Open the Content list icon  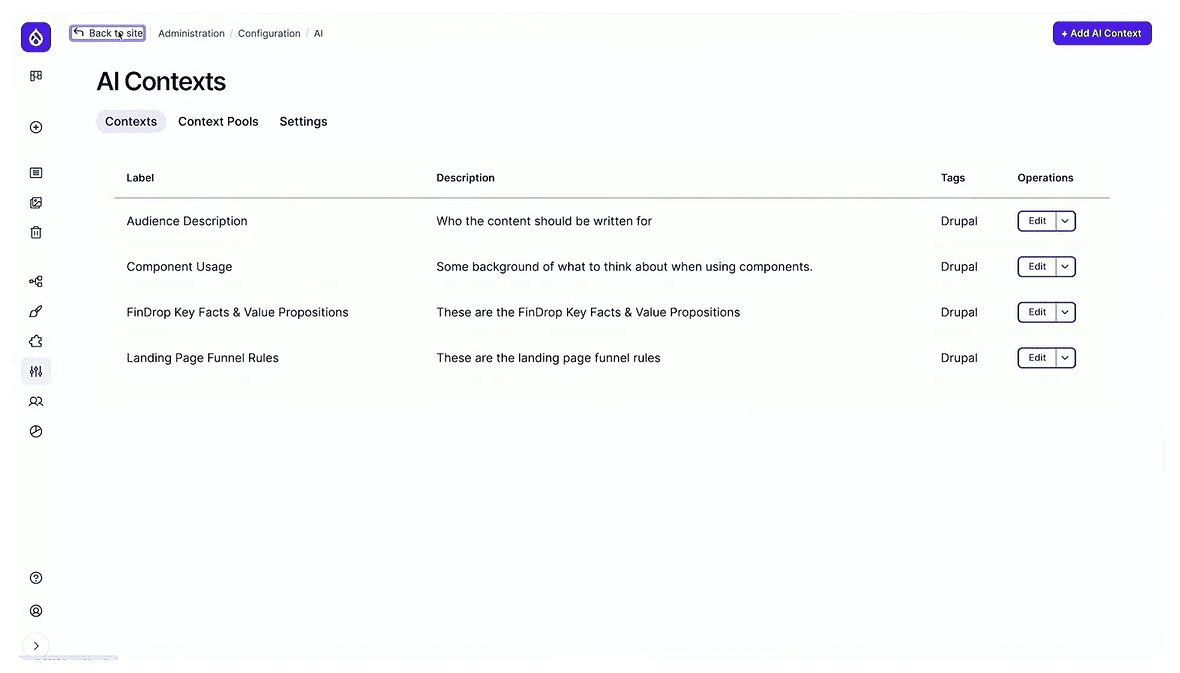(x=36, y=172)
